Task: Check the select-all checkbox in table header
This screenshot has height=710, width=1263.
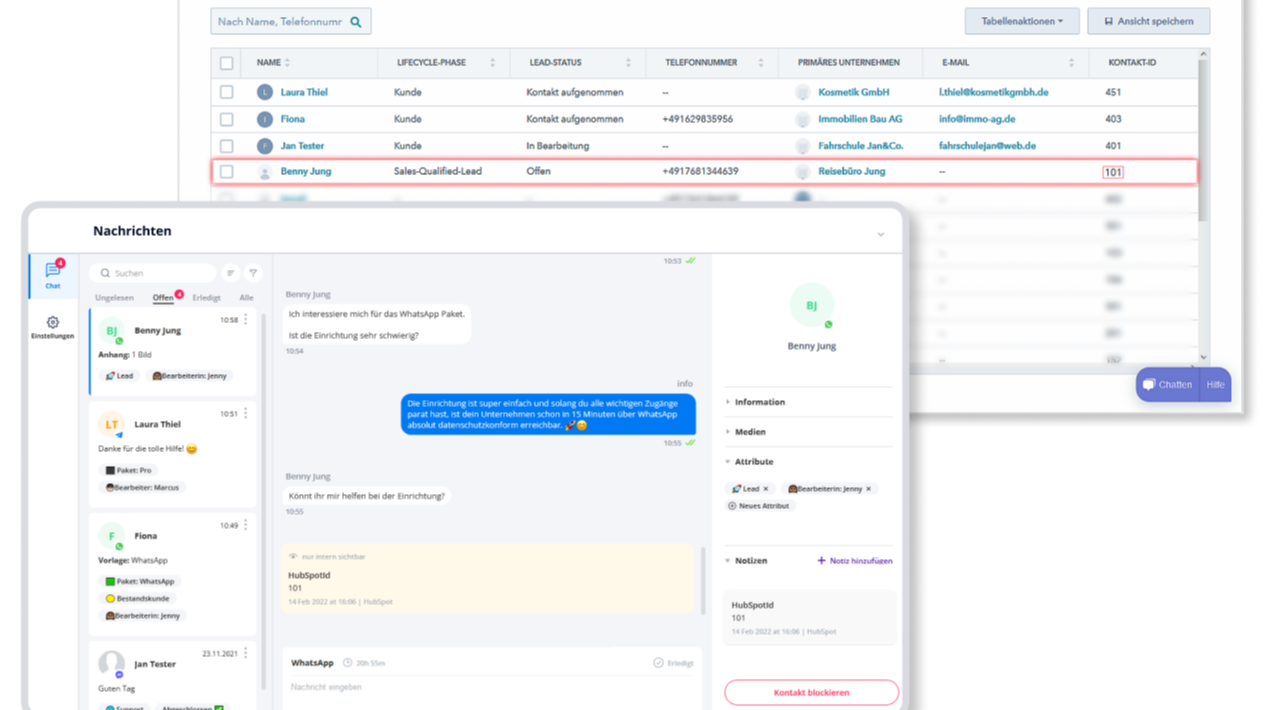Action: tap(226, 63)
